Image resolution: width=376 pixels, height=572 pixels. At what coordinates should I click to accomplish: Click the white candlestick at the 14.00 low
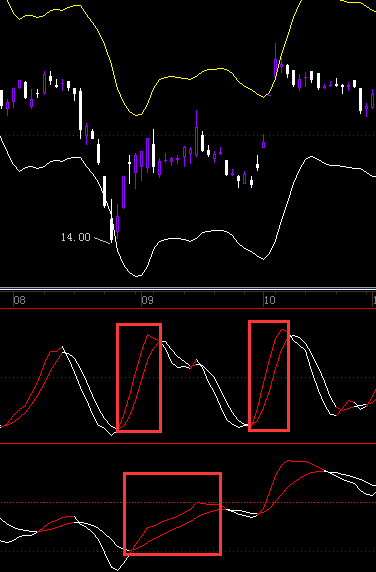112,221
